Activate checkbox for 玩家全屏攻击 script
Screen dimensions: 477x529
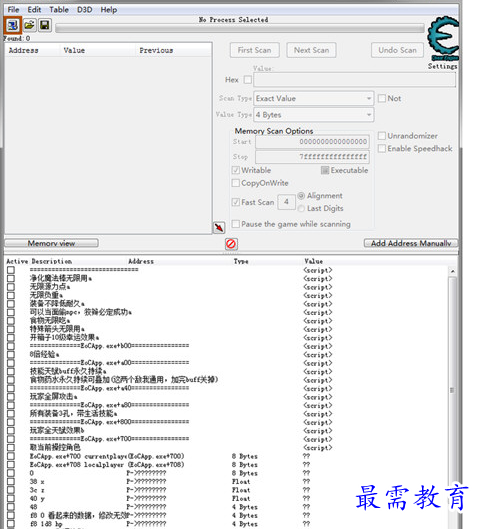click(11, 397)
